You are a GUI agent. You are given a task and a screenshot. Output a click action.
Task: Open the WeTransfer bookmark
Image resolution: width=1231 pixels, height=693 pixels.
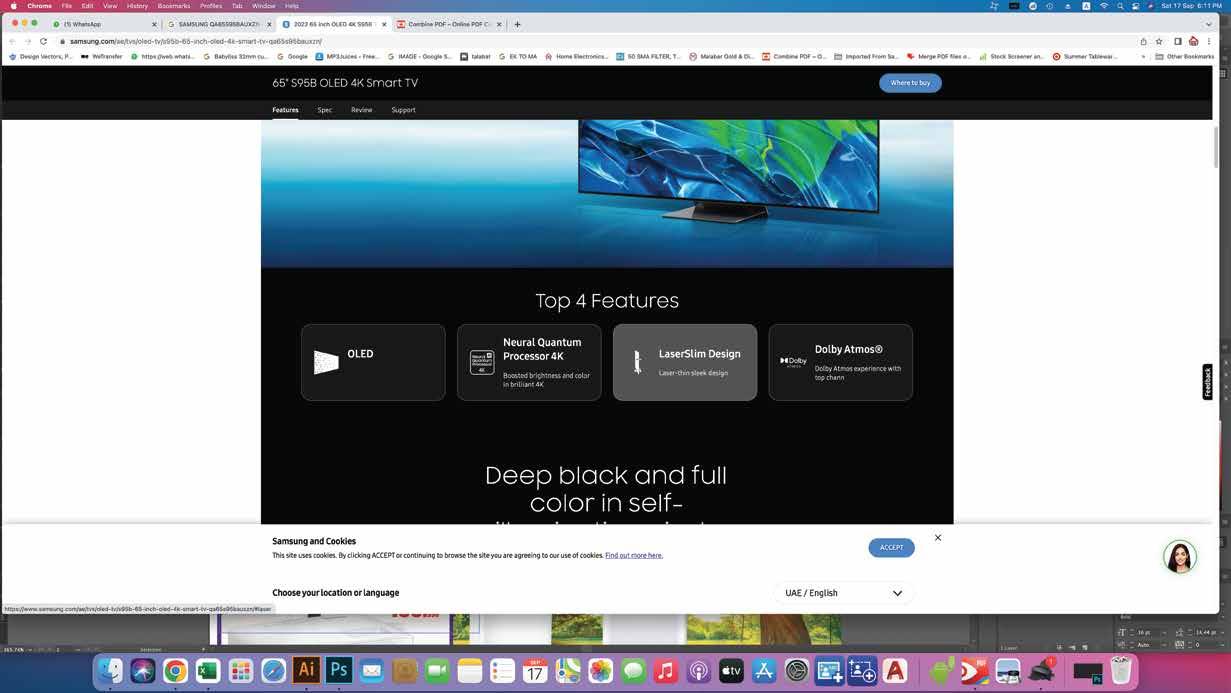tap(102, 57)
